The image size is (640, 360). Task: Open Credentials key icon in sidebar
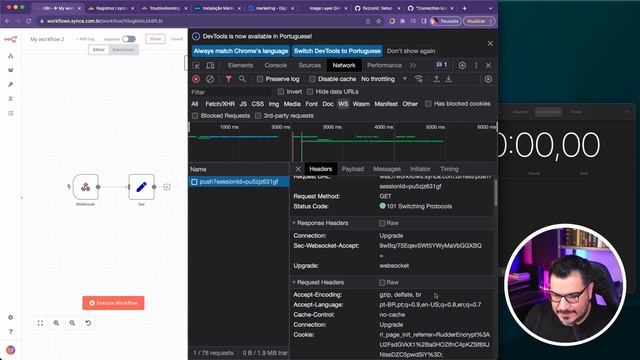[11, 84]
